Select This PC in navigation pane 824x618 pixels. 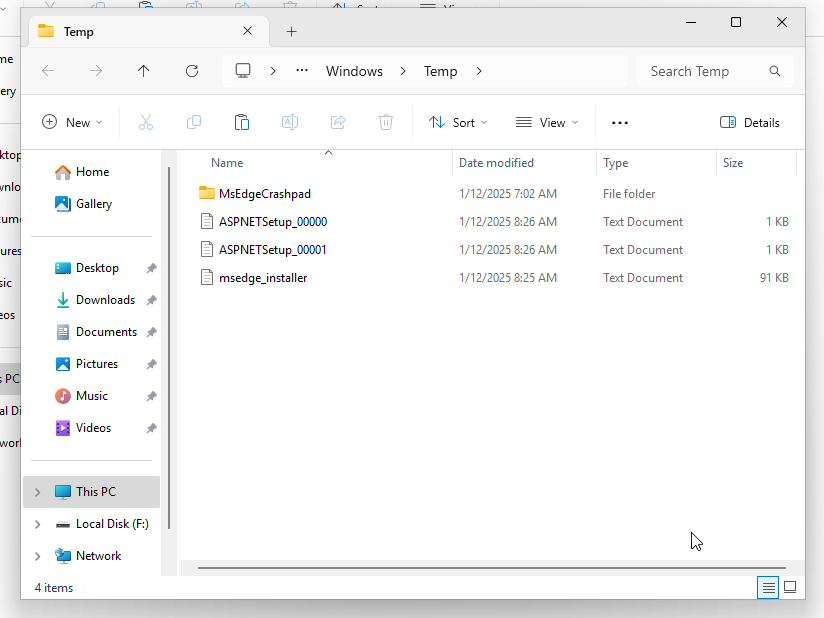click(91, 492)
